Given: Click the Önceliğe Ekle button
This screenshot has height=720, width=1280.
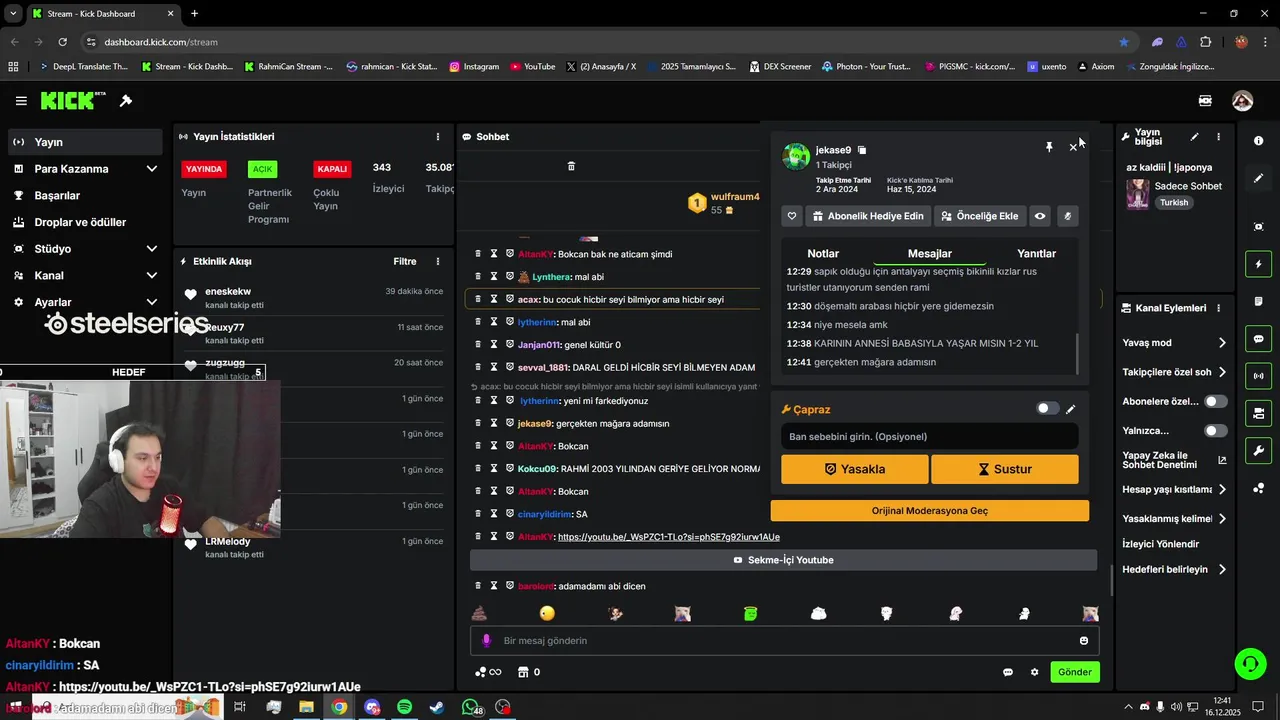Looking at the screenshot, I should [980, 216].
